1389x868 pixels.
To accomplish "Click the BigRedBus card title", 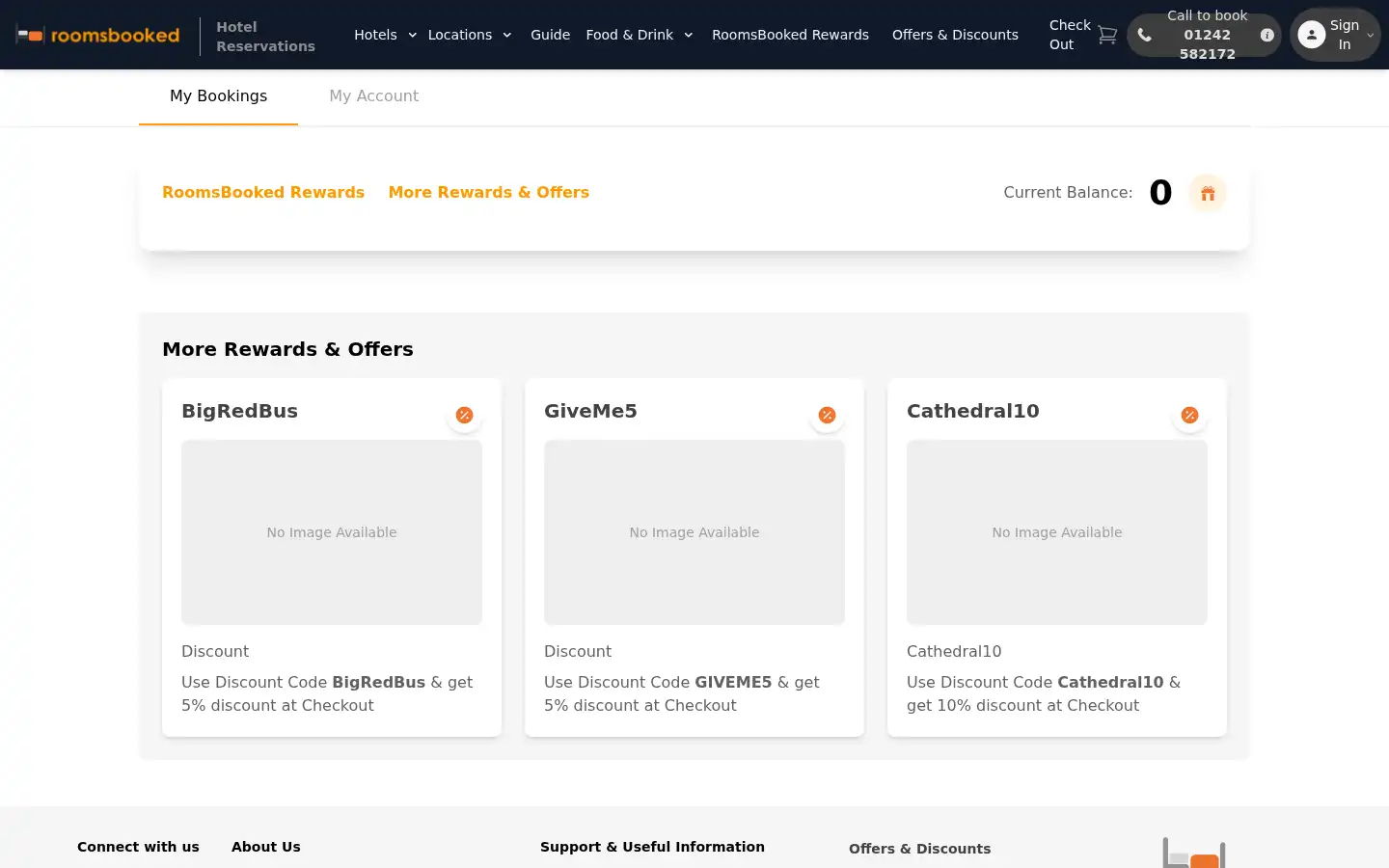I will (x=239, y=411).
